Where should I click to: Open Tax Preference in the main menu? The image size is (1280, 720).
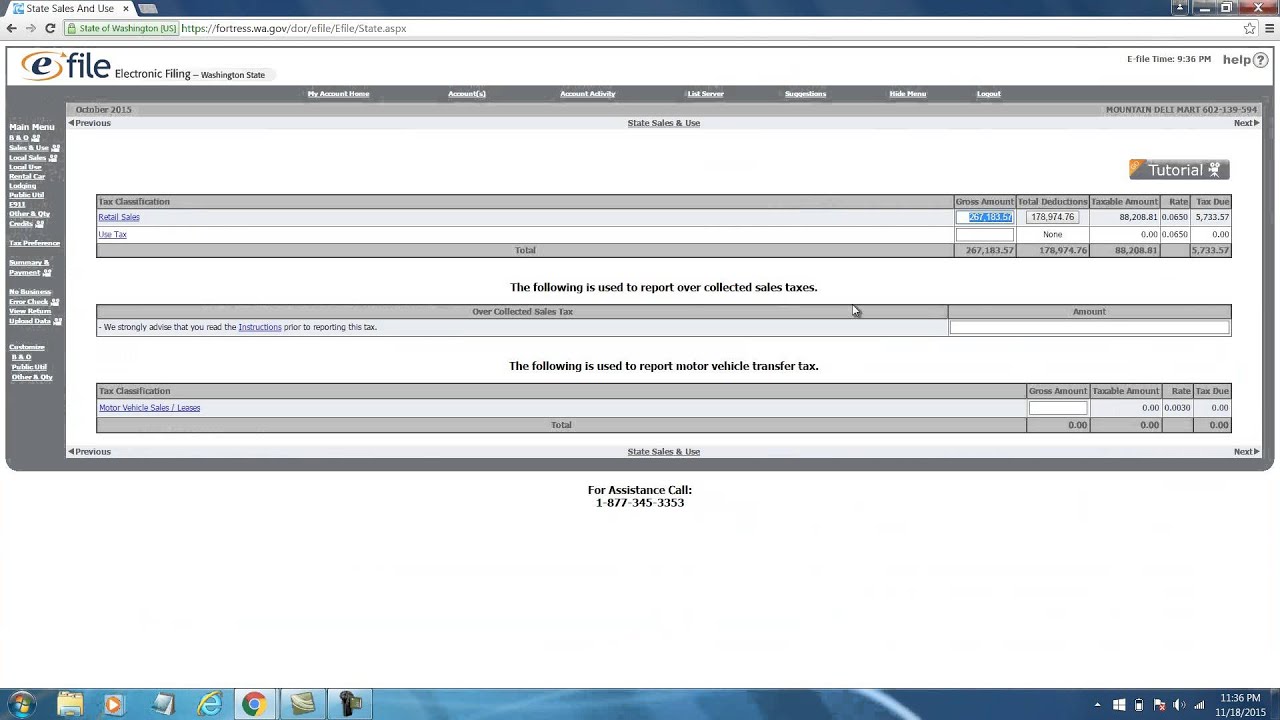34,243
